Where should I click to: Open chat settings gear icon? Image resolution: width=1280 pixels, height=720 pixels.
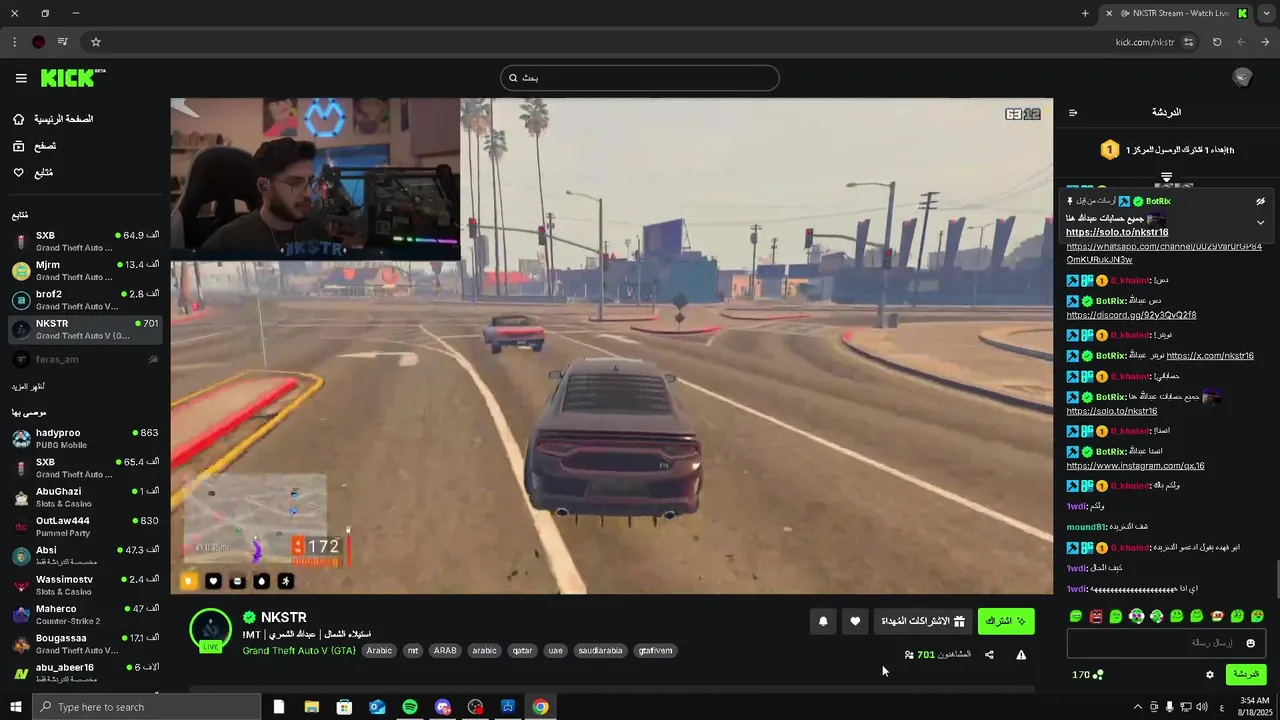click(1209, 675)
